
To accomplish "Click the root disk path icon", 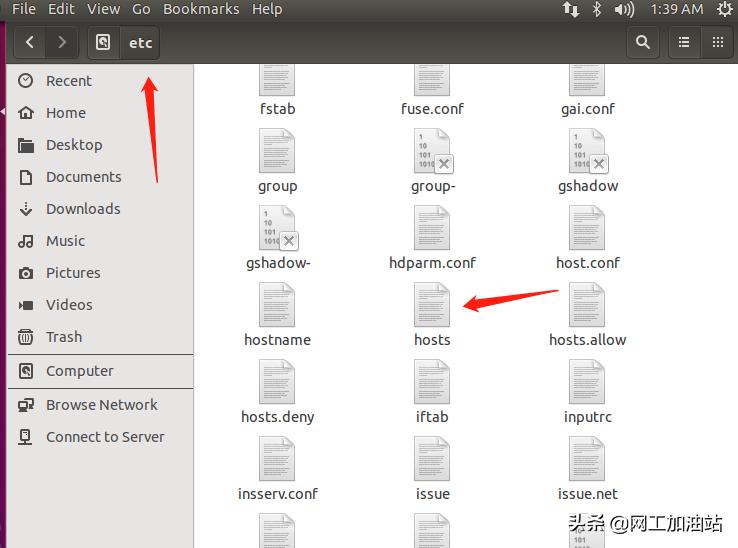I will (x=103, y=43).
